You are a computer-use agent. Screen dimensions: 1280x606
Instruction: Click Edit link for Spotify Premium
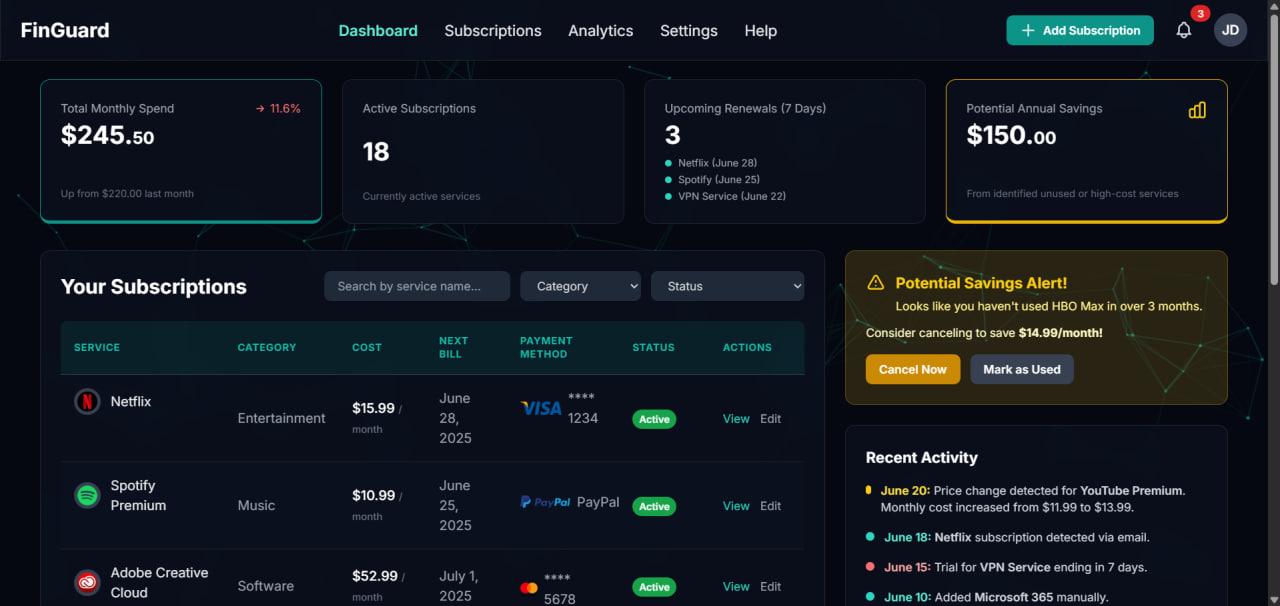[x=770, y=506]
